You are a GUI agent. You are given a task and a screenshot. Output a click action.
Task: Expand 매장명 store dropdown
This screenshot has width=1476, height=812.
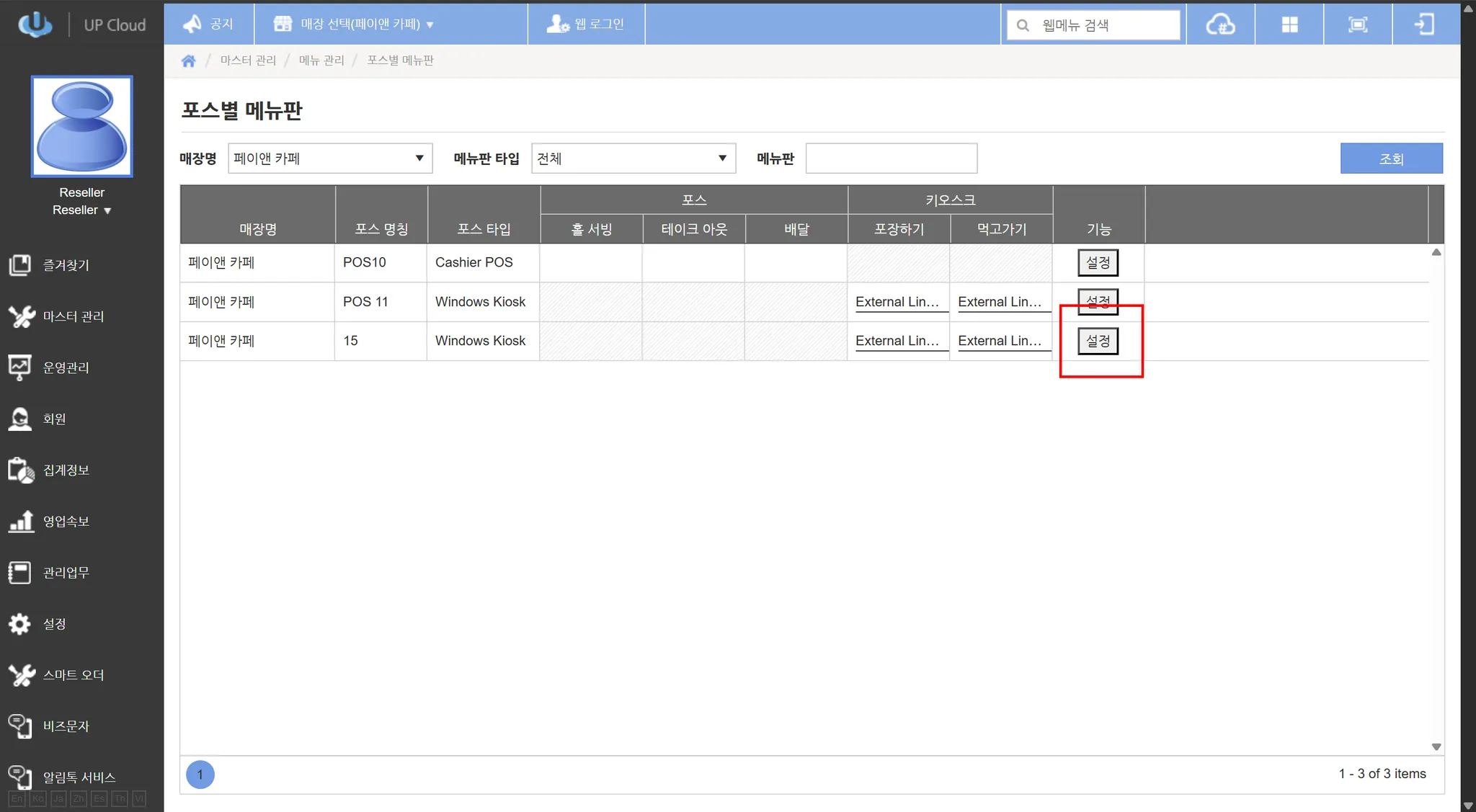coord(330,159)
